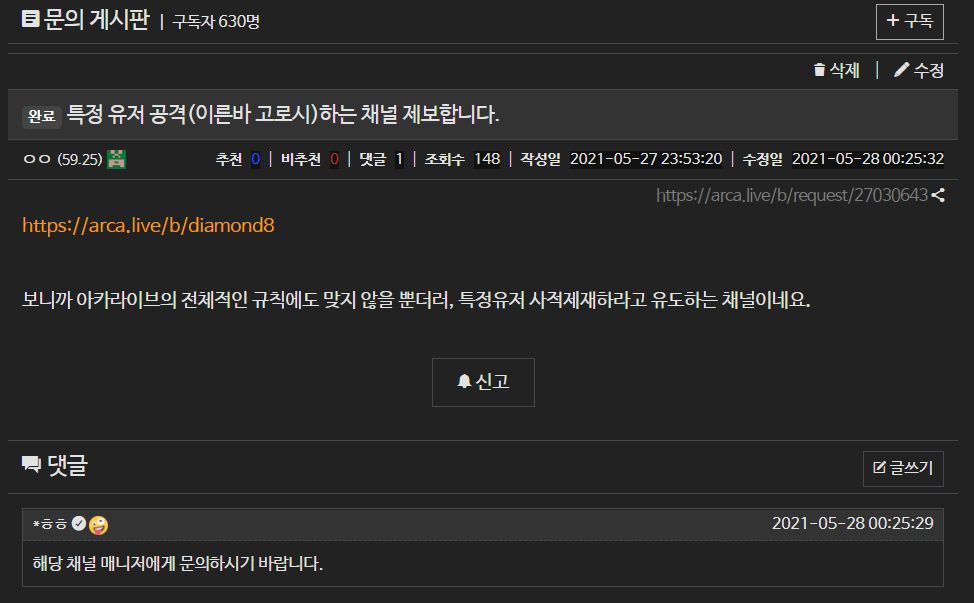This screenshot has width=974, height=603.
Task: Click the verified checkmark badge beside commenter
Action: pos(79,524)
